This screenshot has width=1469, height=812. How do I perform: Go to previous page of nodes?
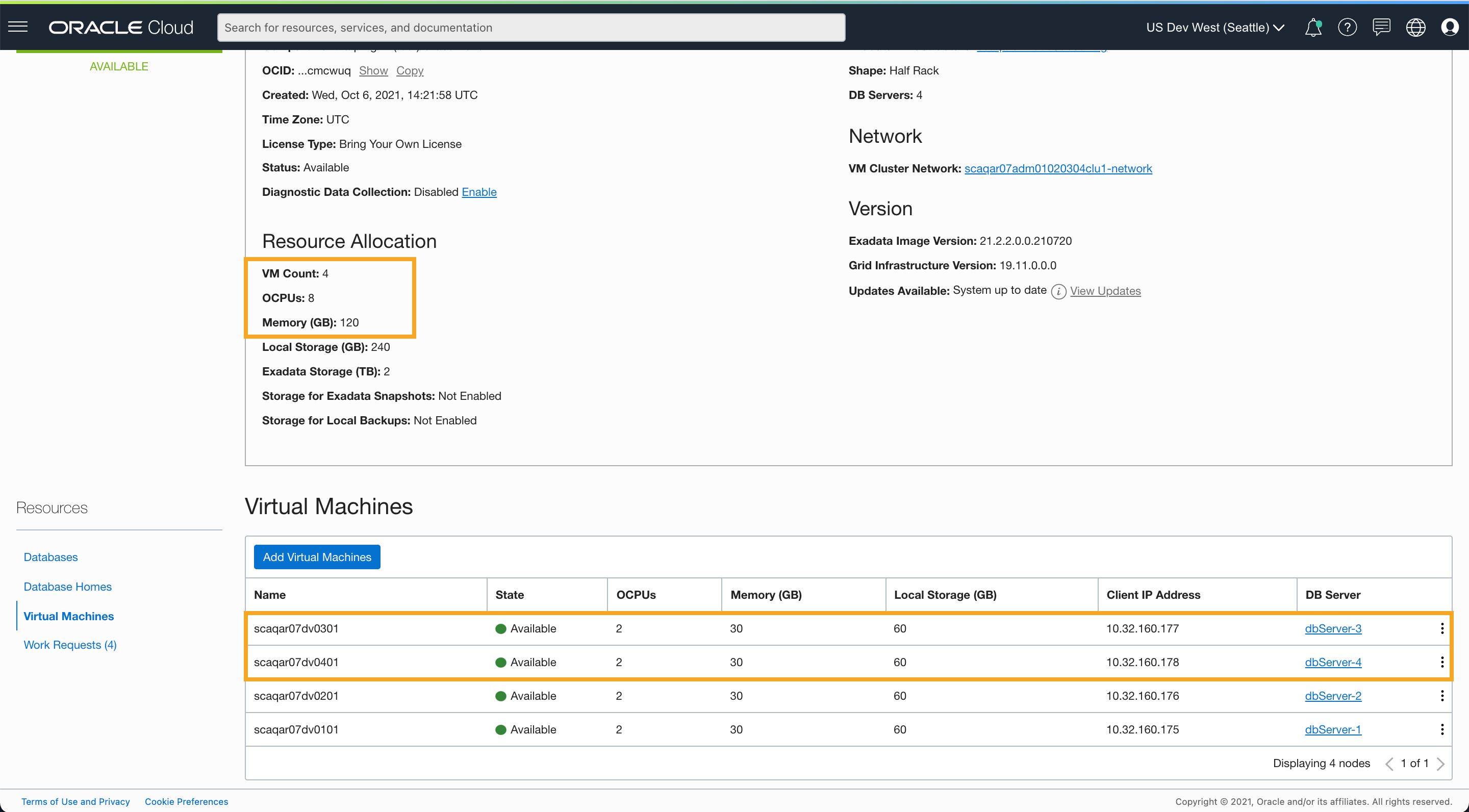[1389, 764]
